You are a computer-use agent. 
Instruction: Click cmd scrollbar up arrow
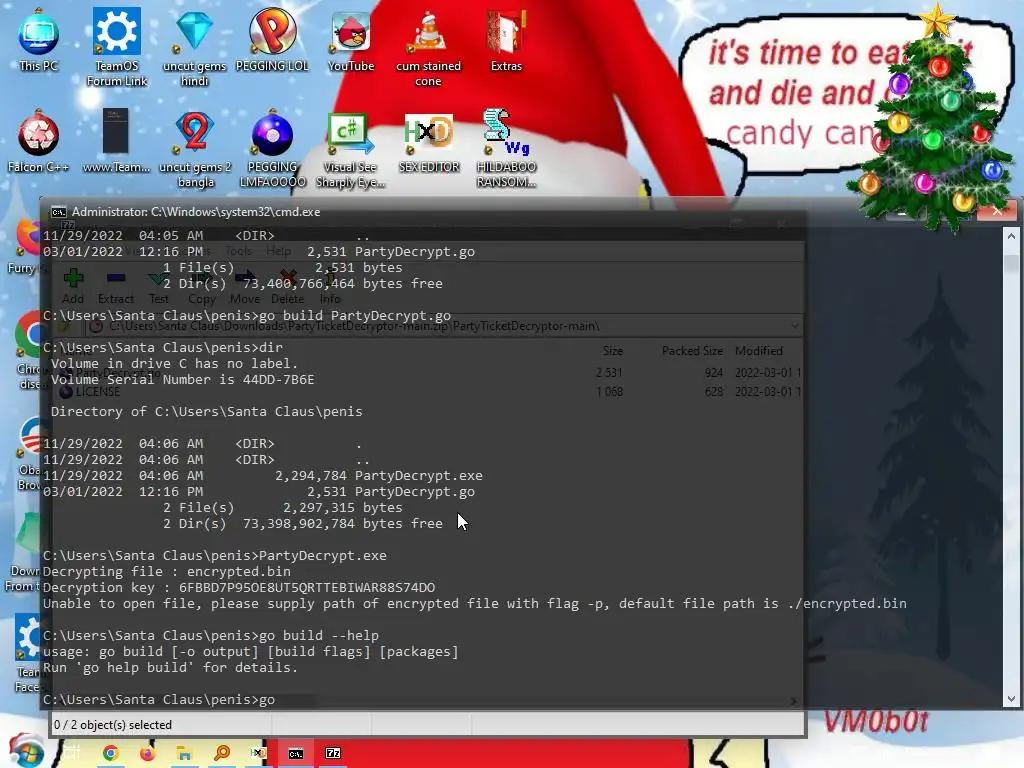1011,236
